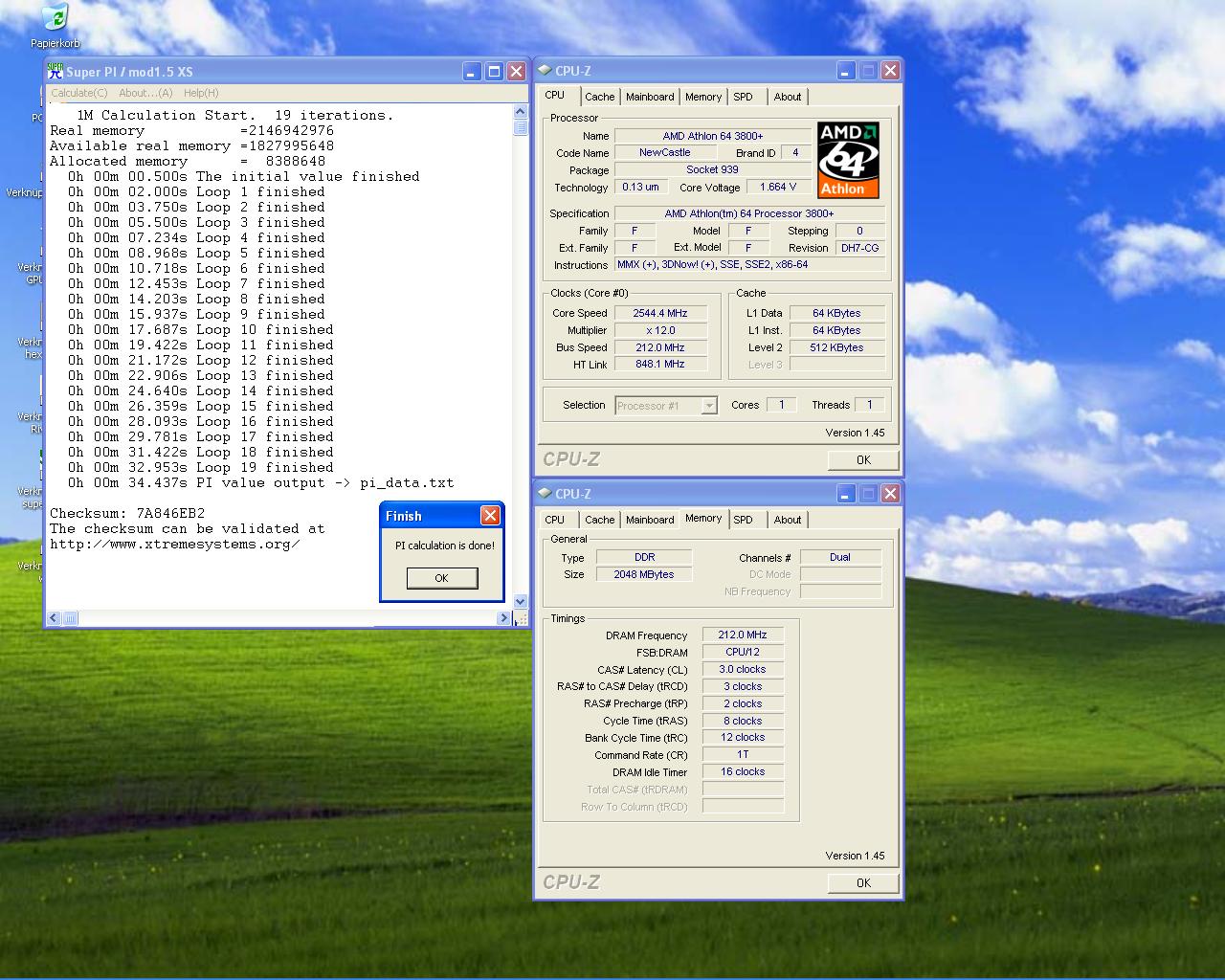The image size is (1225, 980).
Task: Click the Channels # Dual field
Action: [x=840, y=557]
